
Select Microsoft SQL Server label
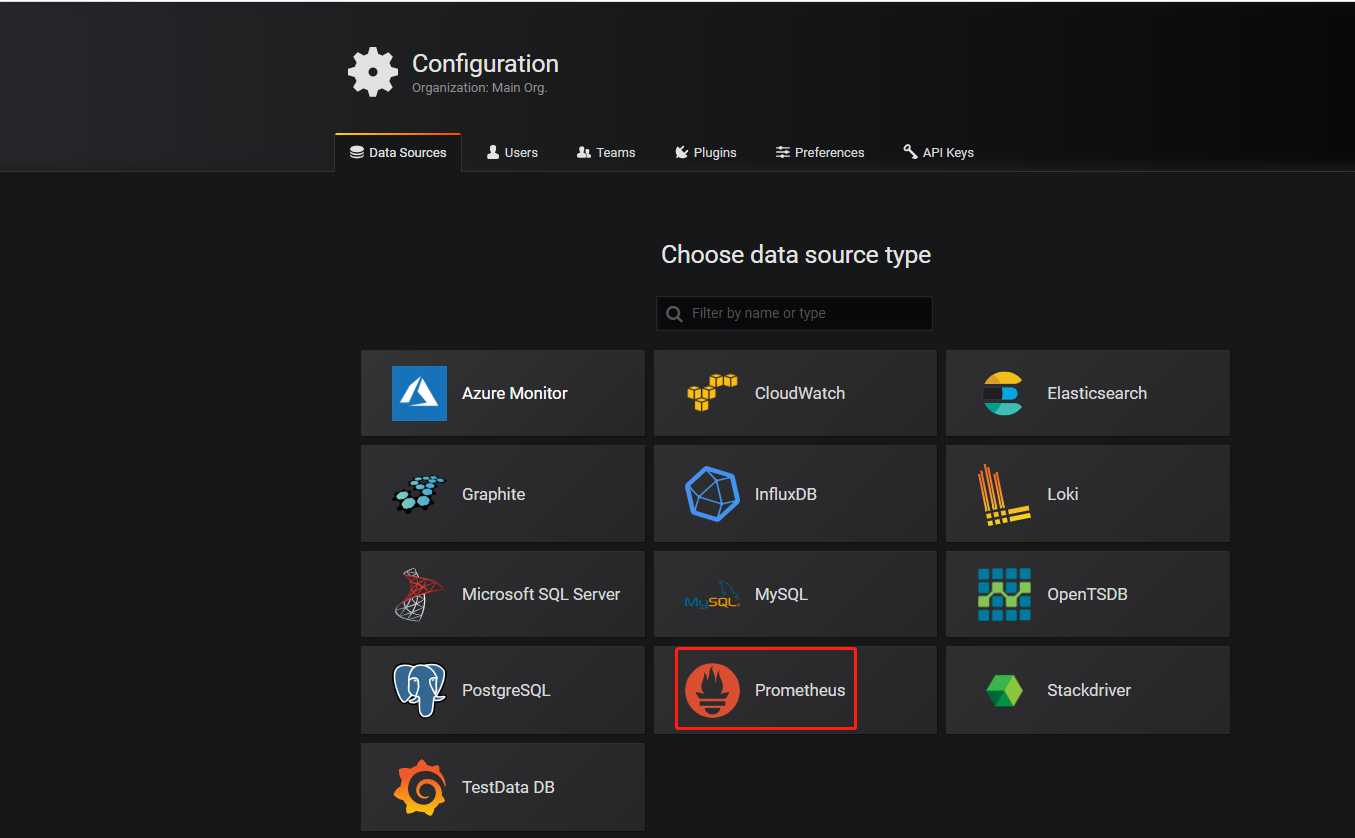(x=541, y=594)
